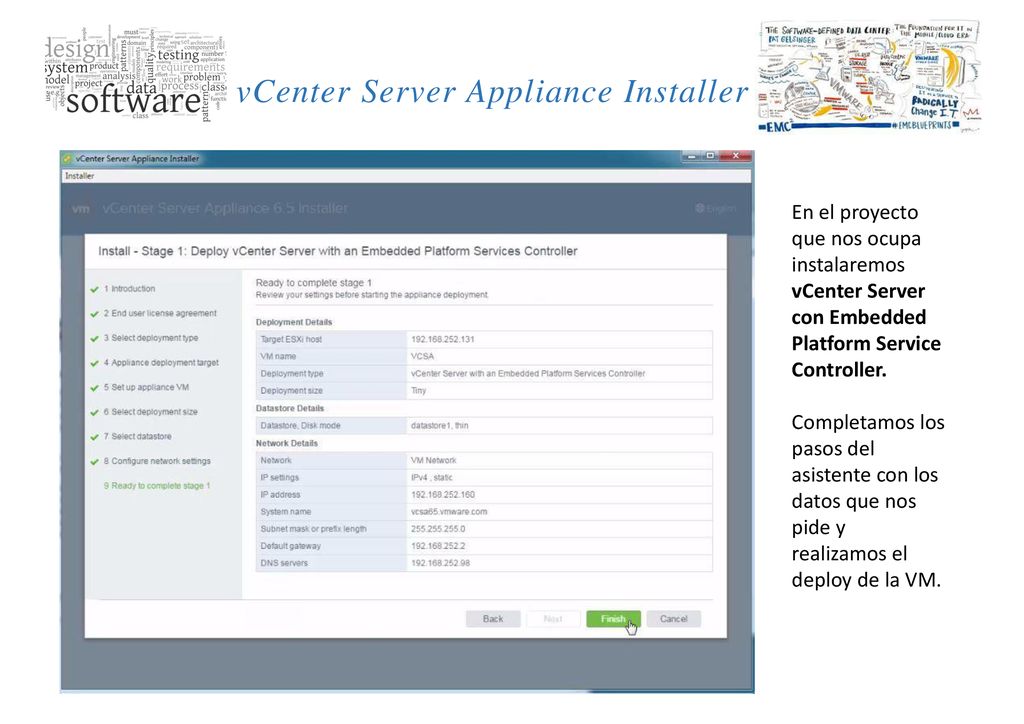Click the "IP address" label cell

[x=331, y=494]
